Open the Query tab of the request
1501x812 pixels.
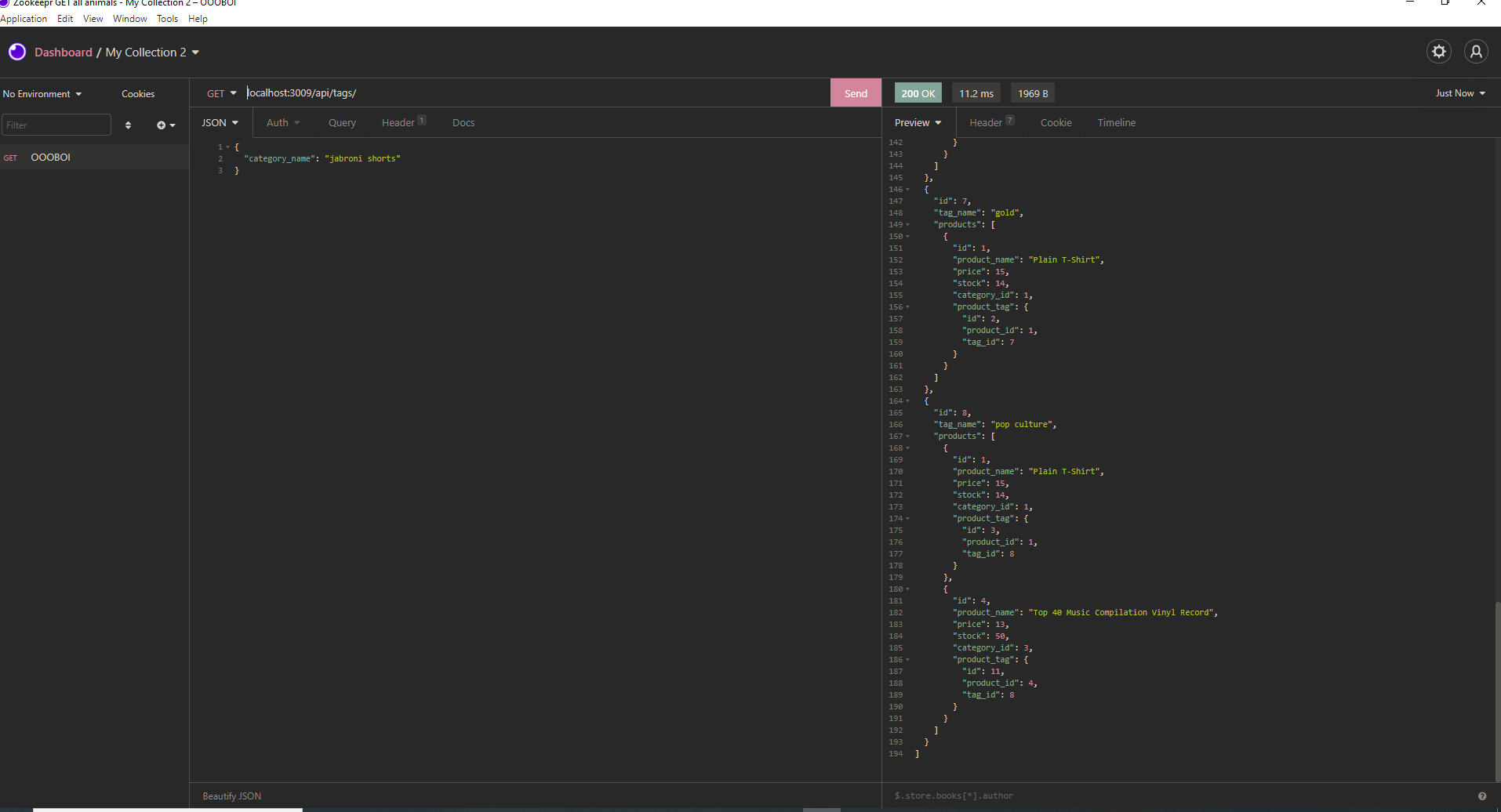click(341, 122)
